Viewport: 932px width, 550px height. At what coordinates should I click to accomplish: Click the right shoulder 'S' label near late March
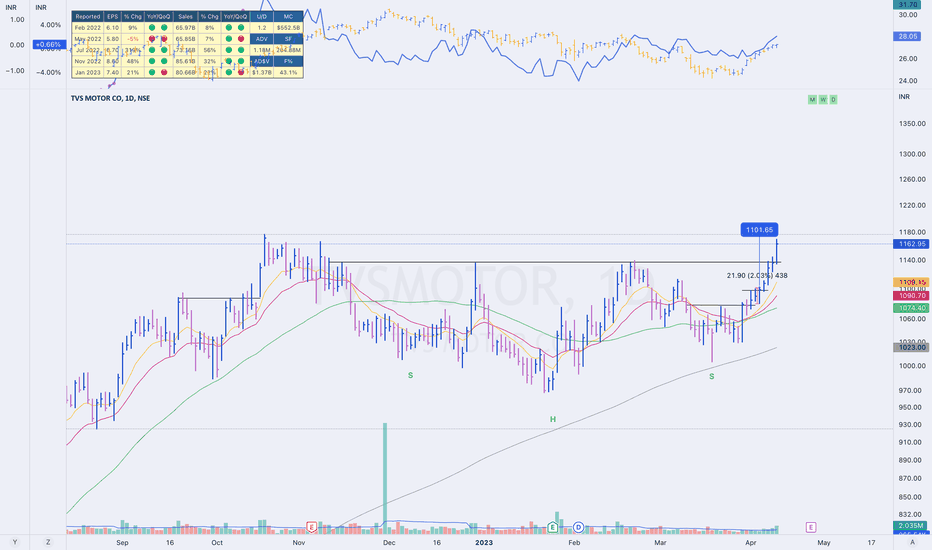(711, 376)
